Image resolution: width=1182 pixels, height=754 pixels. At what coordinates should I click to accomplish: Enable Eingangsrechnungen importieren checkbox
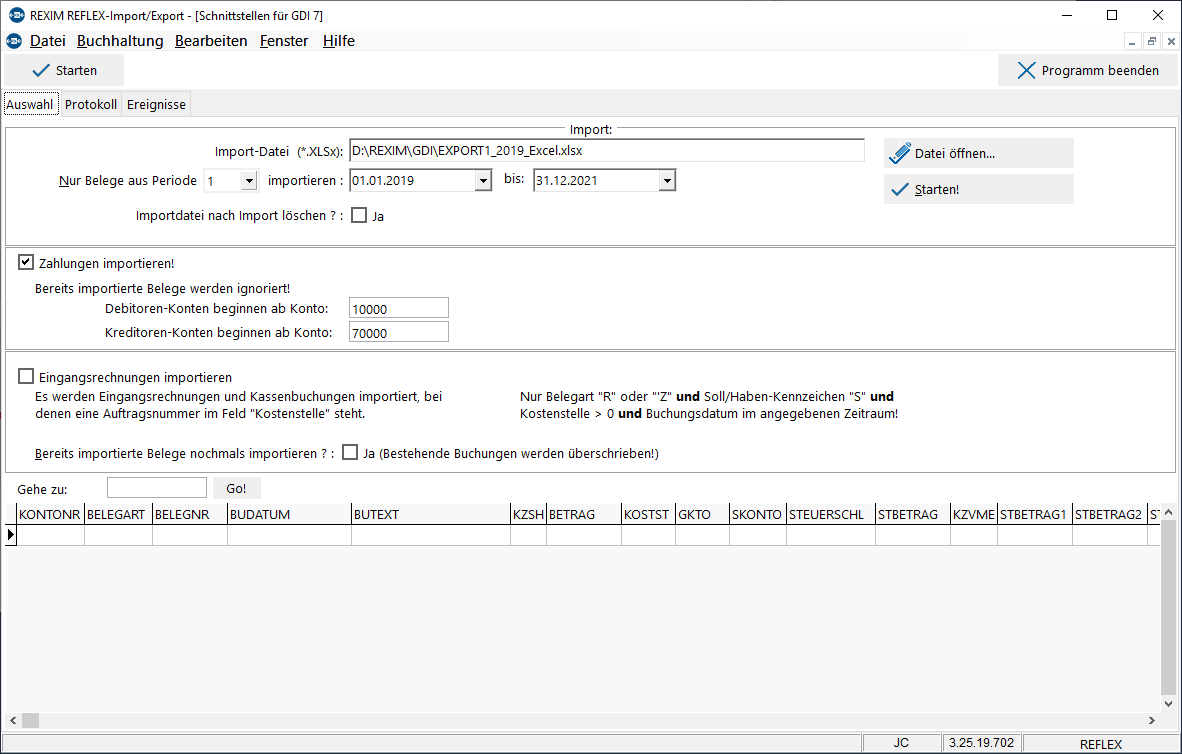(x=26, y=376)
